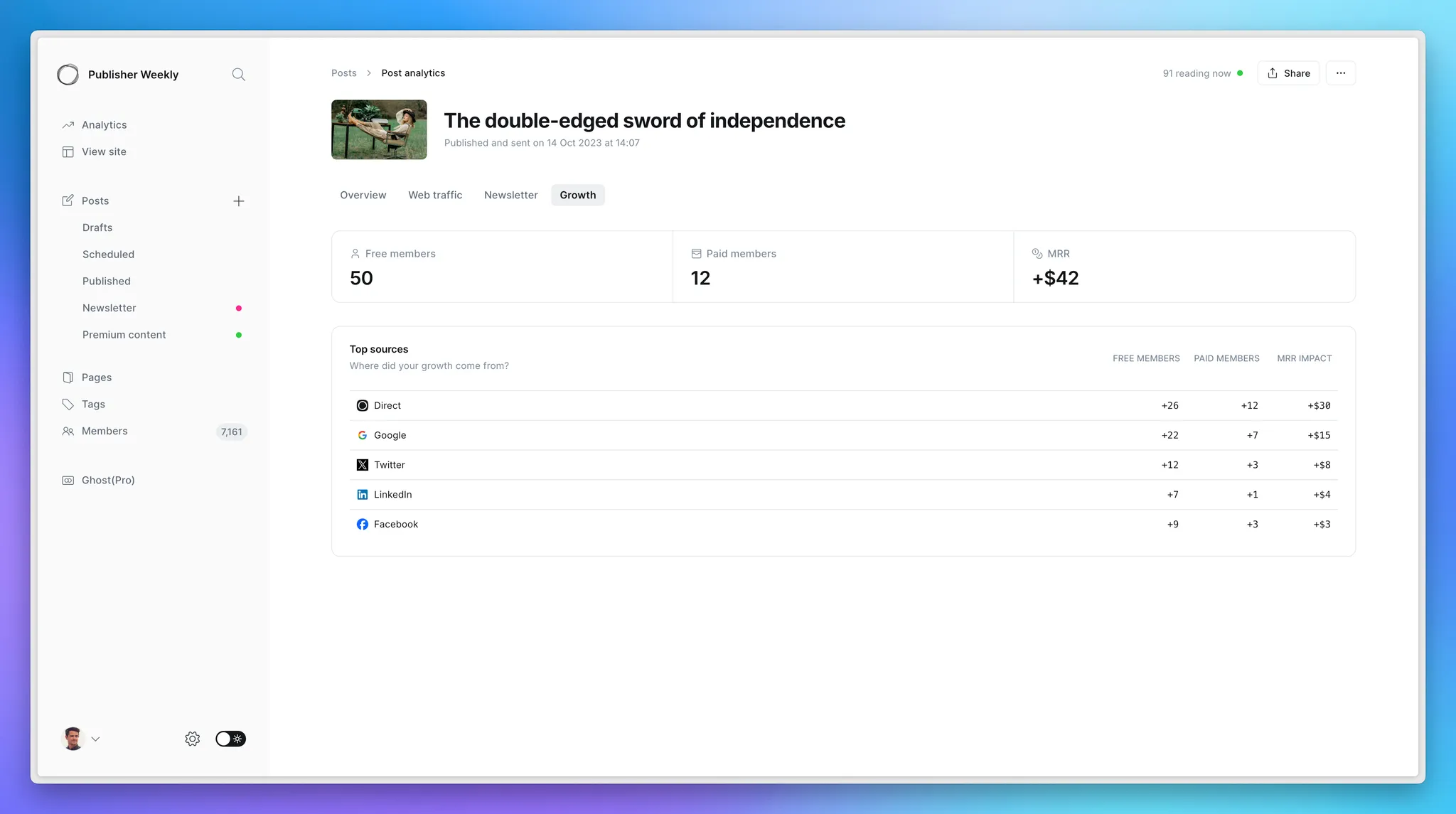Expand the user avatar dropdown chevron
The image size is (1456, 814).
coord(95,739)
